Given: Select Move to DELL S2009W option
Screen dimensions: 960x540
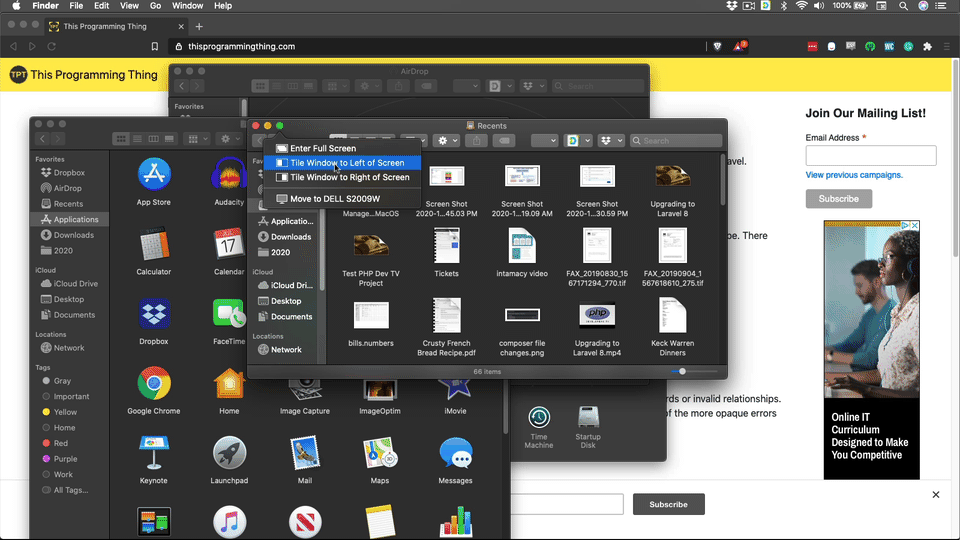Looking at the screenshot, I should pos(335,198).
